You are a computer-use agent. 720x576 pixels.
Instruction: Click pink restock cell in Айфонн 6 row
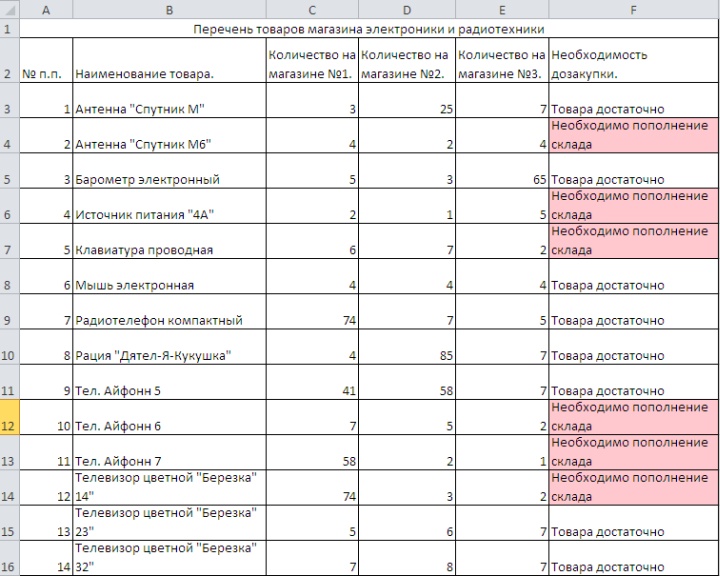point(634,417)
